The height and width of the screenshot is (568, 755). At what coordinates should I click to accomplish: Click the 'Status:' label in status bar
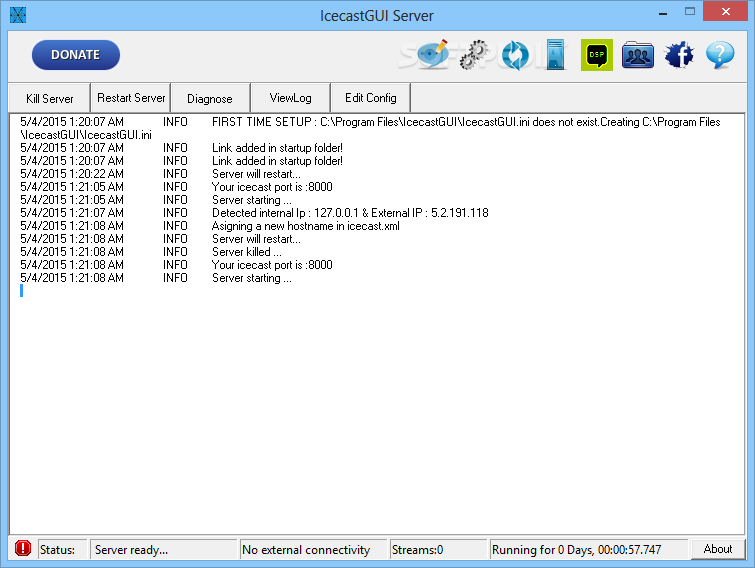pyautogui.click(x=57, y=550)
